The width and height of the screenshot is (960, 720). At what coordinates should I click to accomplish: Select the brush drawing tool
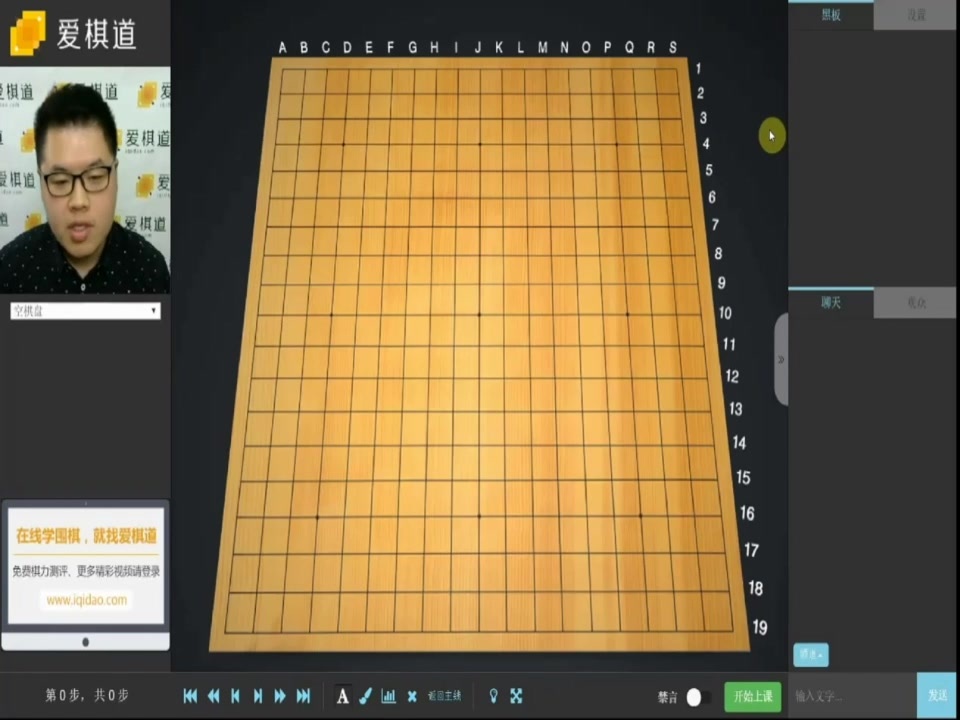[366, 696]
